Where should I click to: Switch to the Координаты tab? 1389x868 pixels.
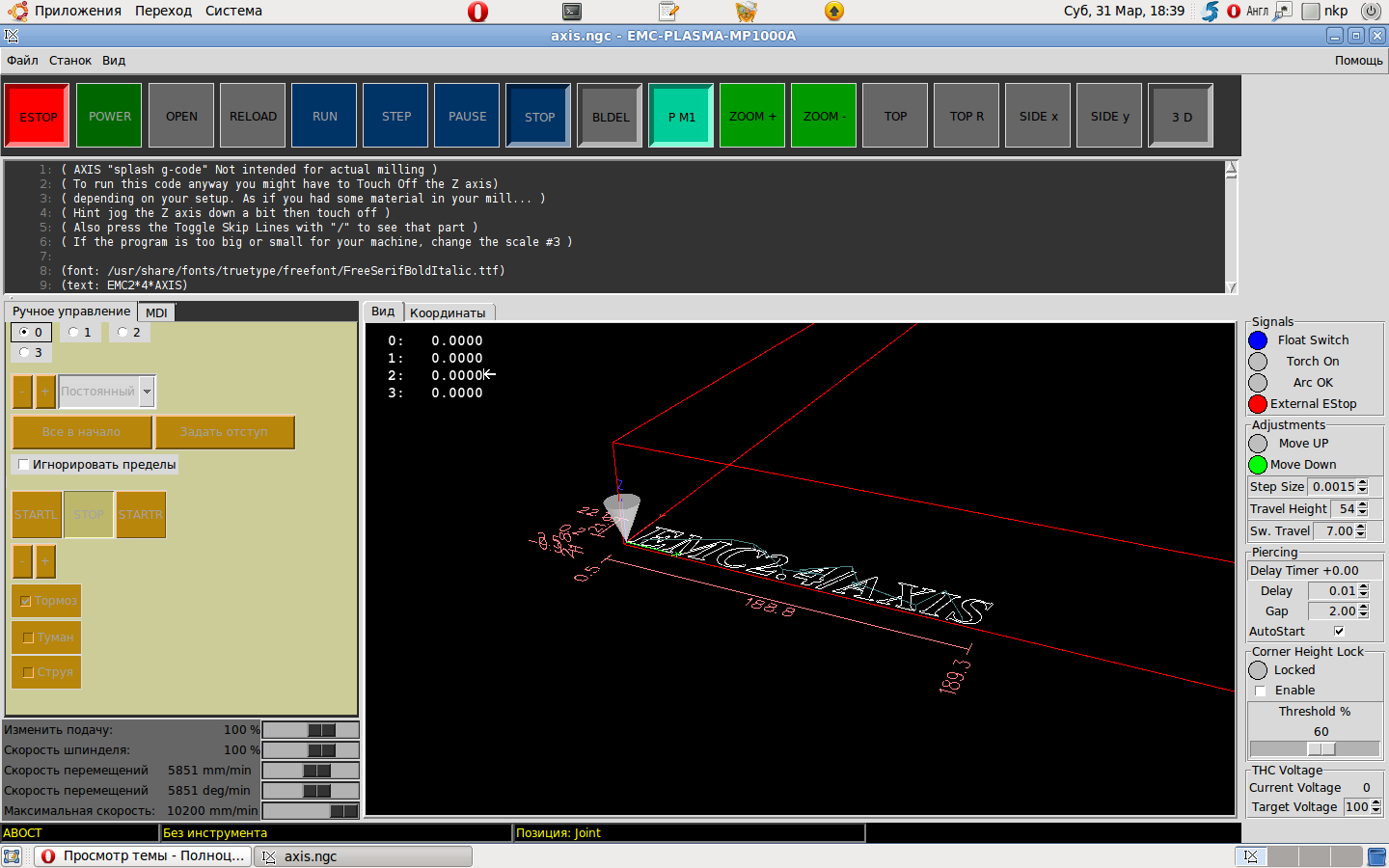coord(448,312)
